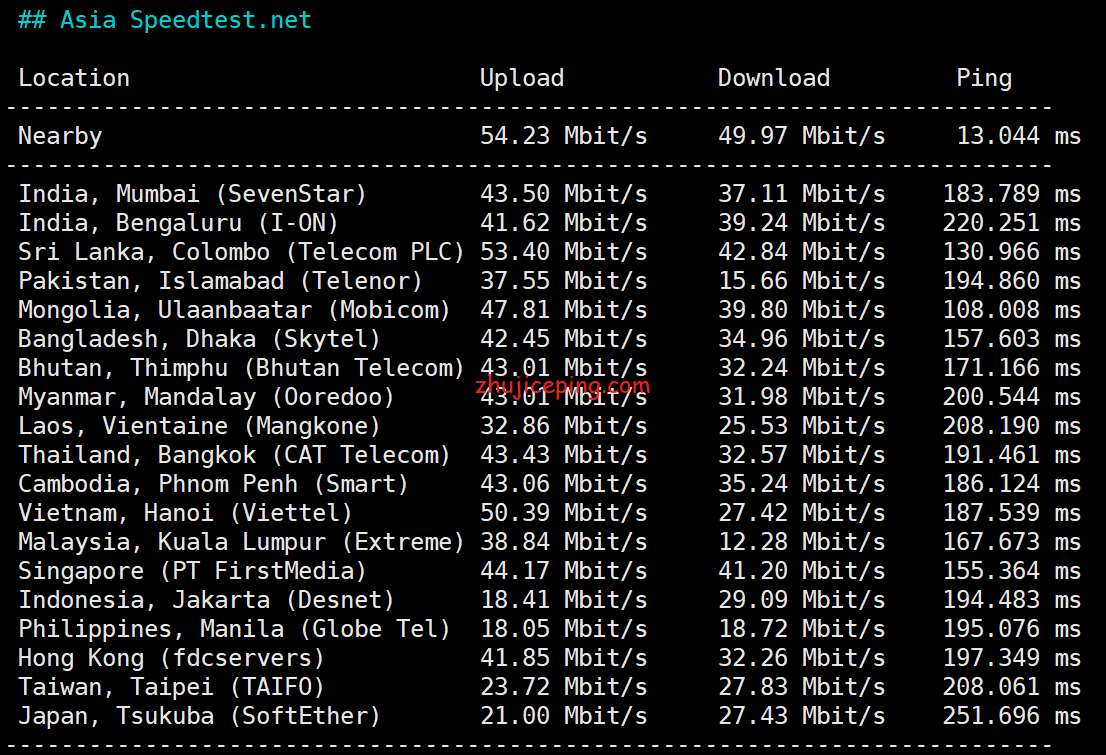Select the Upload column header
Screen dimensions: 1106x755
point(522,78)
